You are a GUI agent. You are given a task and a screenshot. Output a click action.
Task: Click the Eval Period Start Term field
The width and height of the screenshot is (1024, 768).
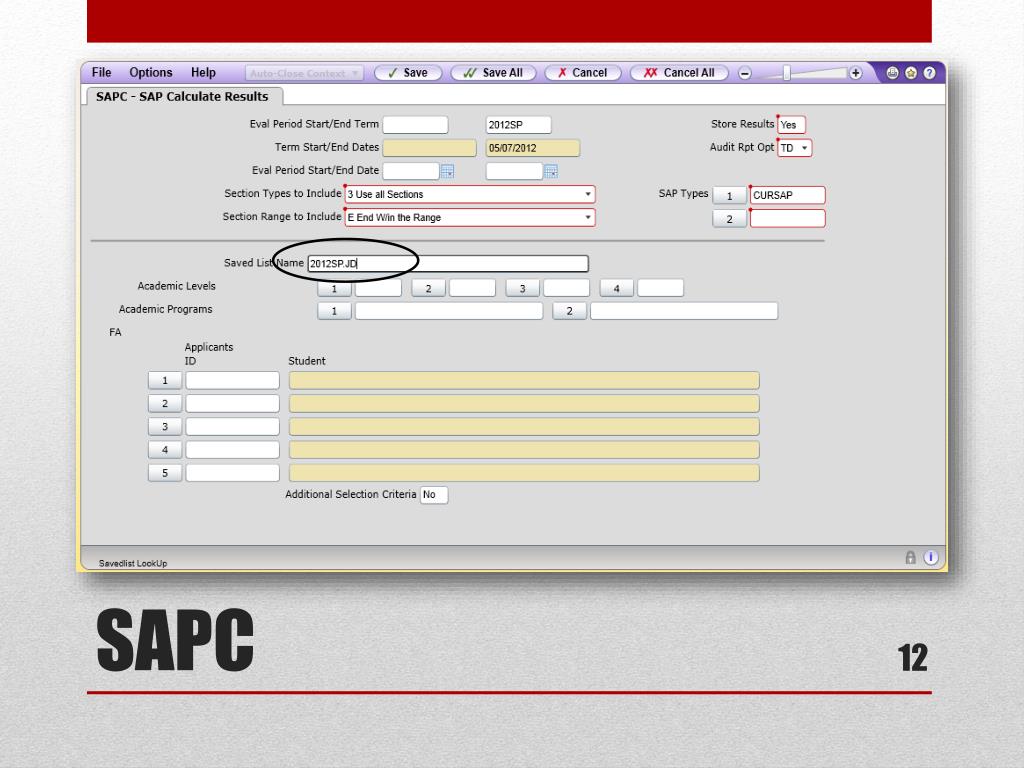(415, 125)
